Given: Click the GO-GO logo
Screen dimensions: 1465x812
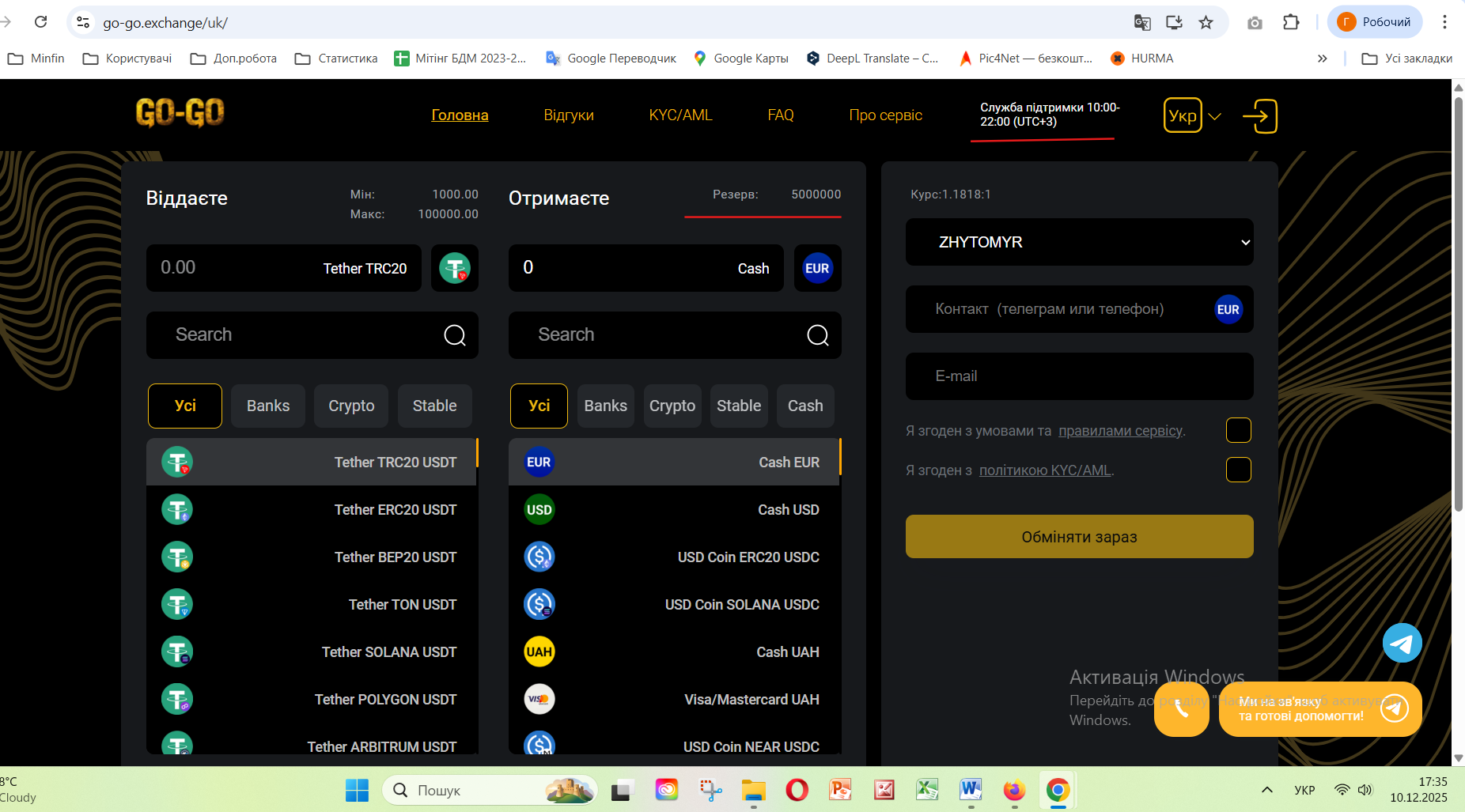Looking at the screenshot, I should pyautogui.click(x=180, y=113).
